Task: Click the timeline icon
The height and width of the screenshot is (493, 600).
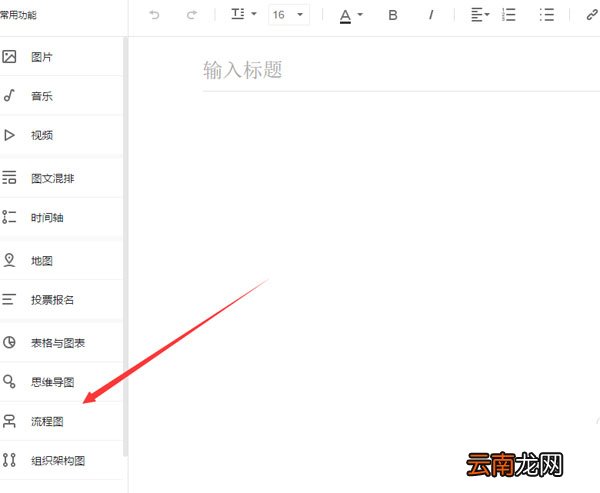Action: coord(9,217)
